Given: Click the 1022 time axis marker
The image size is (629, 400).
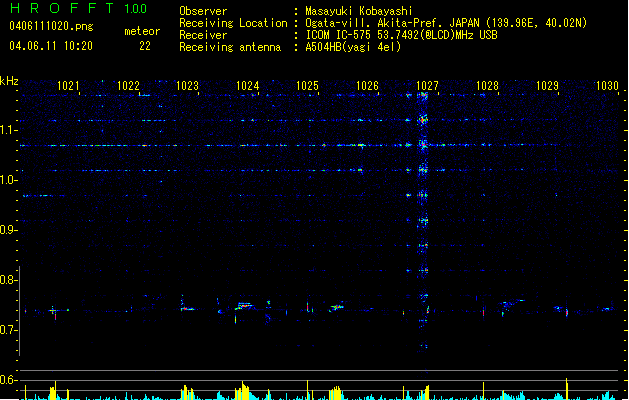Looking at the screenshot, I should coord(128,86).
